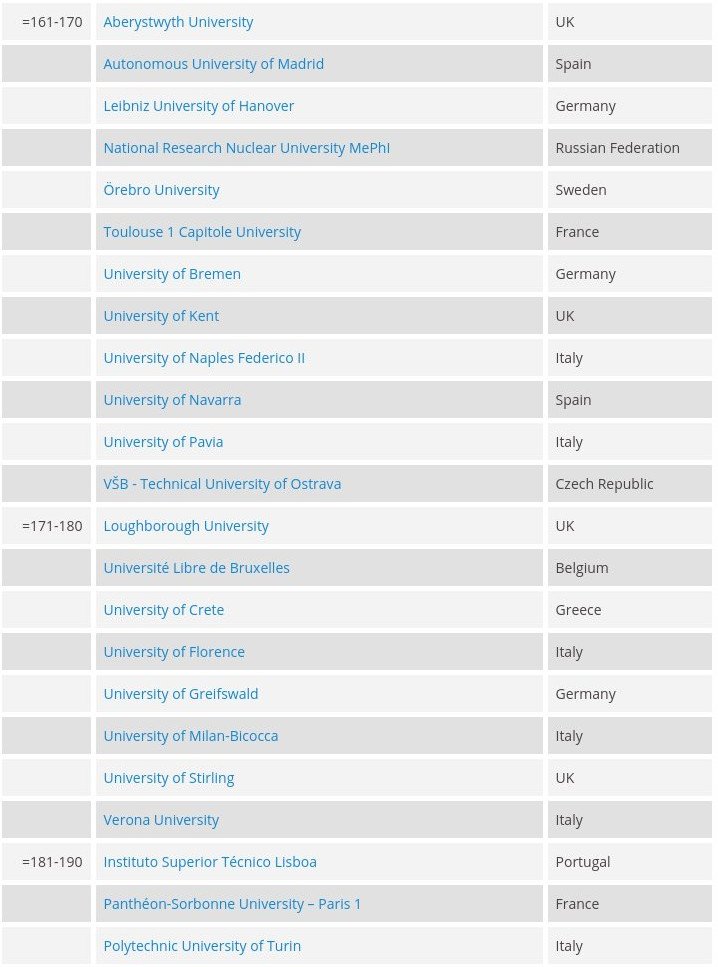
Task: Visit the Örebro University link
Action: [161, 190]
